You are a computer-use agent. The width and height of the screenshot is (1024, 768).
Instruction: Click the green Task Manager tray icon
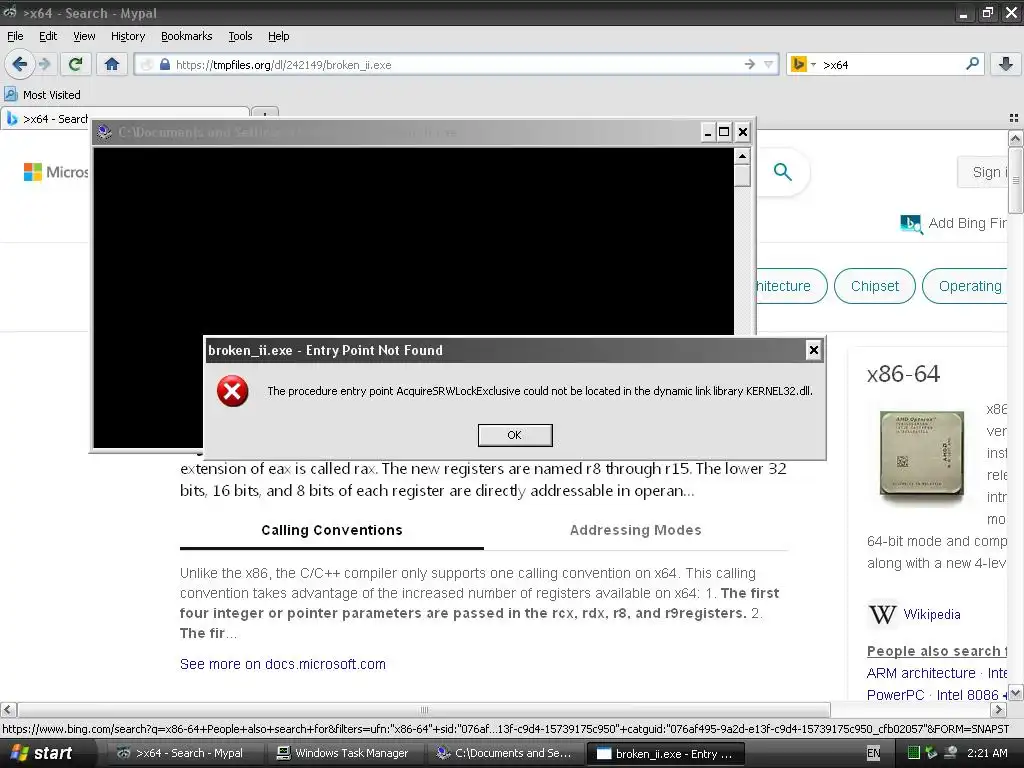coord(913,753)
